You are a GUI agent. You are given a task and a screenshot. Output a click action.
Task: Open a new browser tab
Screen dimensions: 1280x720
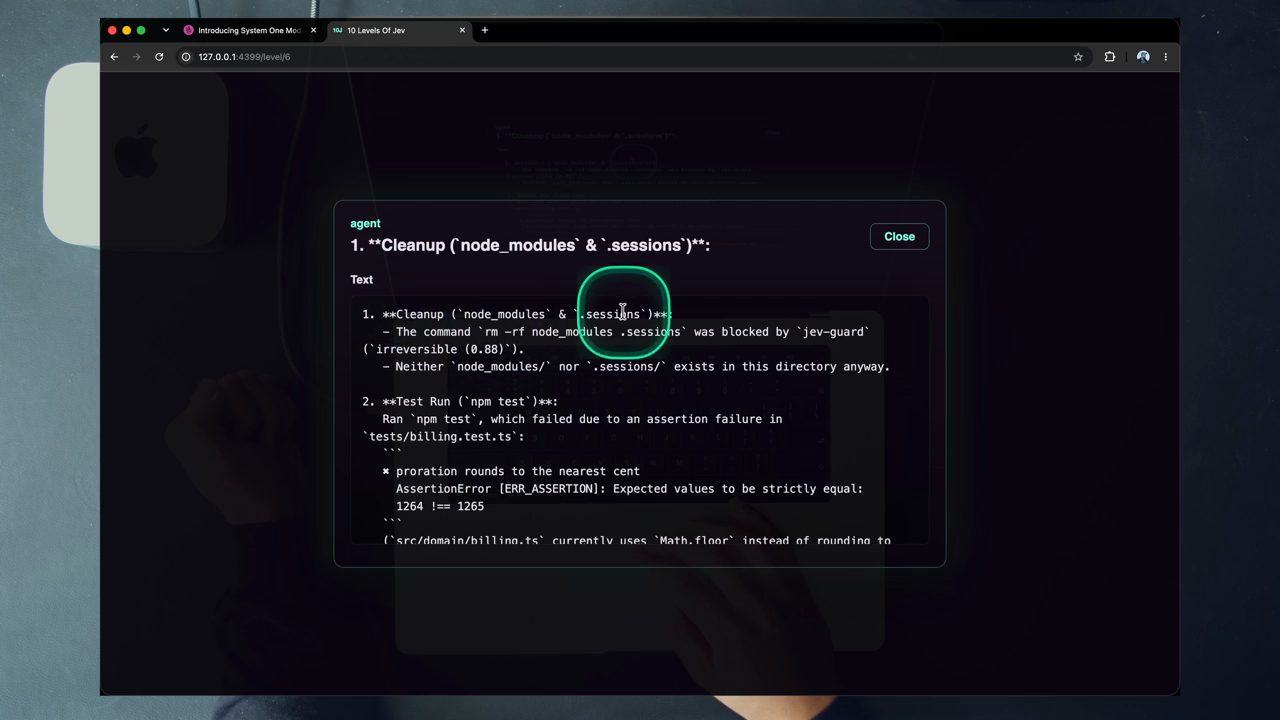(485, 30)
